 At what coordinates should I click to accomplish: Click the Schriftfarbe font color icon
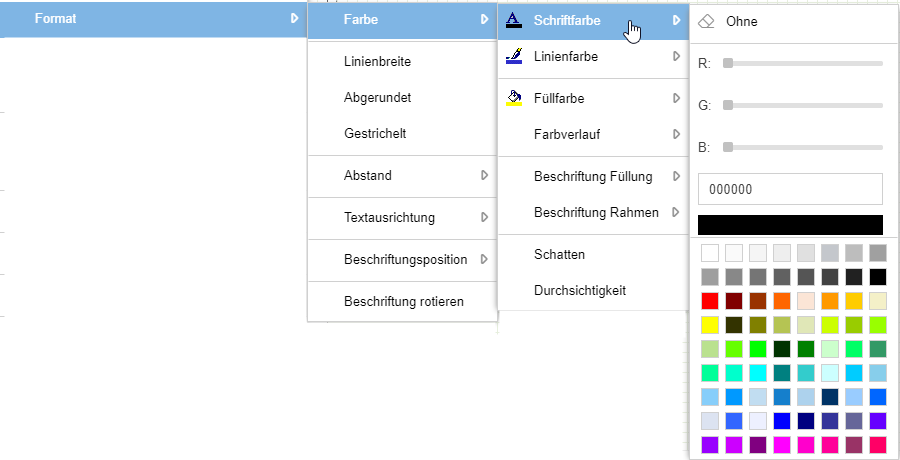pyautogui.click(x=513, y=20)
